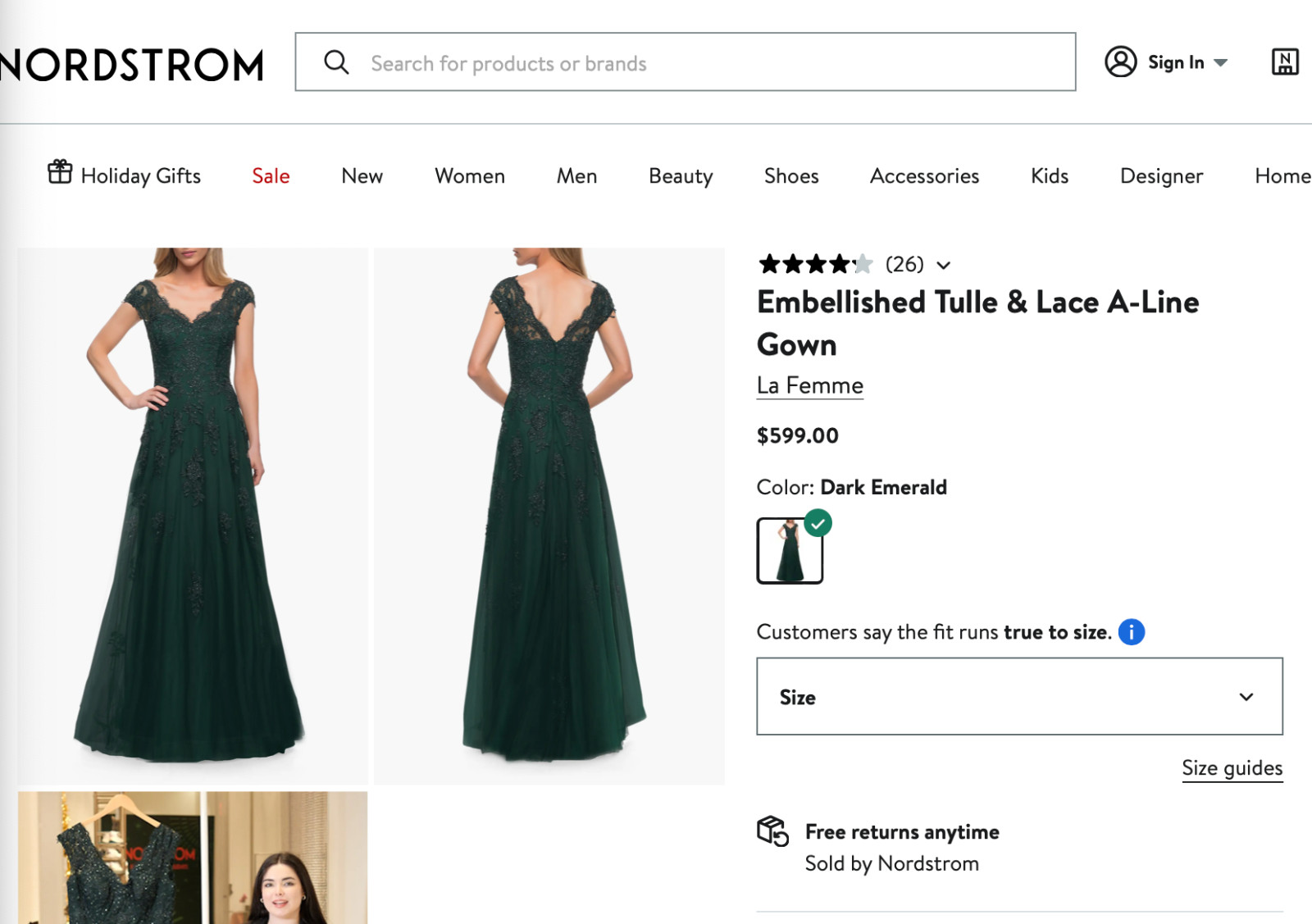This screenshot has height=924, width=1312.
Task: Click the search magnifier icon
Action: click(x=336, y=62)
